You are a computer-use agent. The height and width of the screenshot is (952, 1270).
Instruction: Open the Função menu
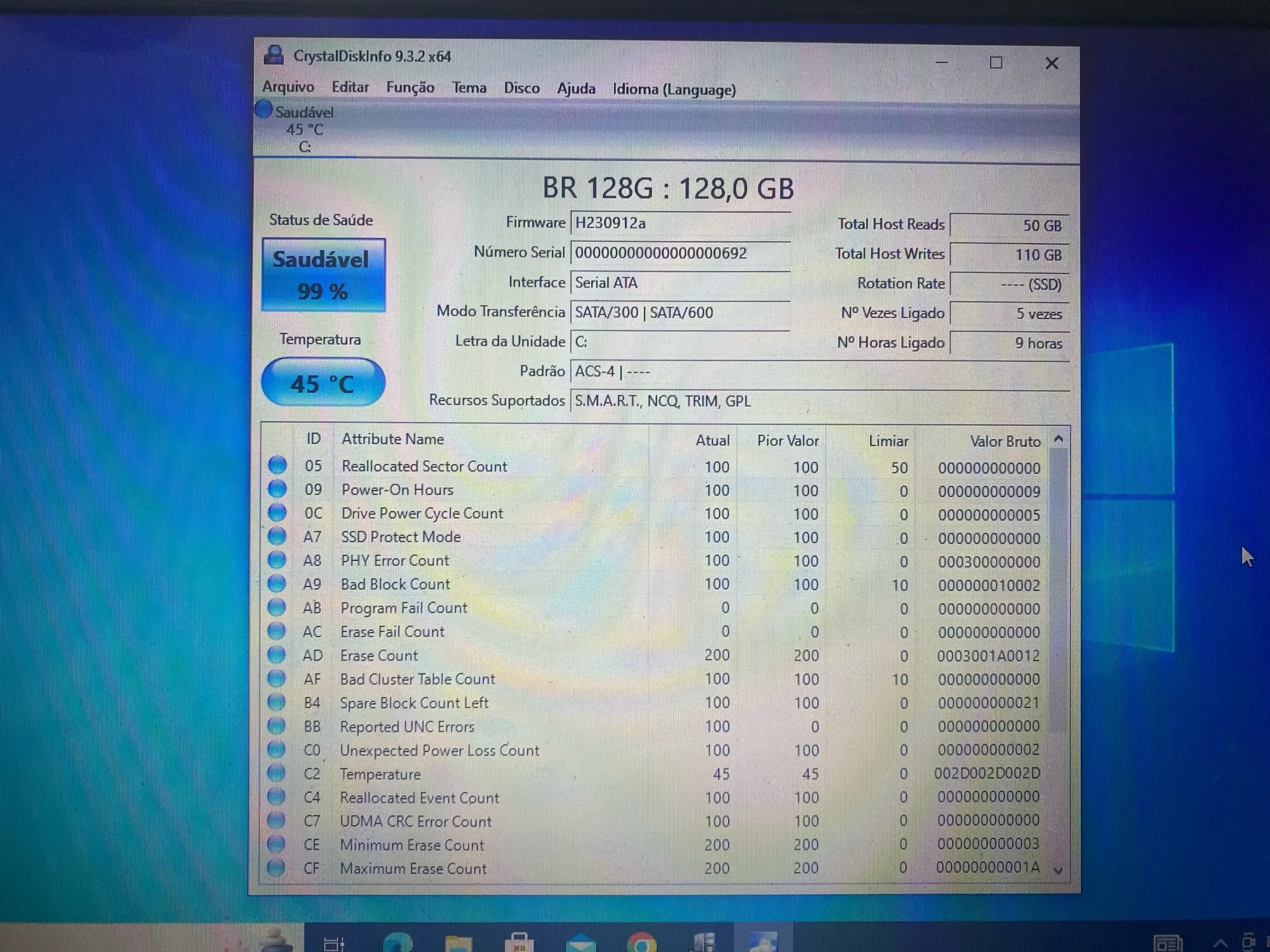(x=410, y=88)
